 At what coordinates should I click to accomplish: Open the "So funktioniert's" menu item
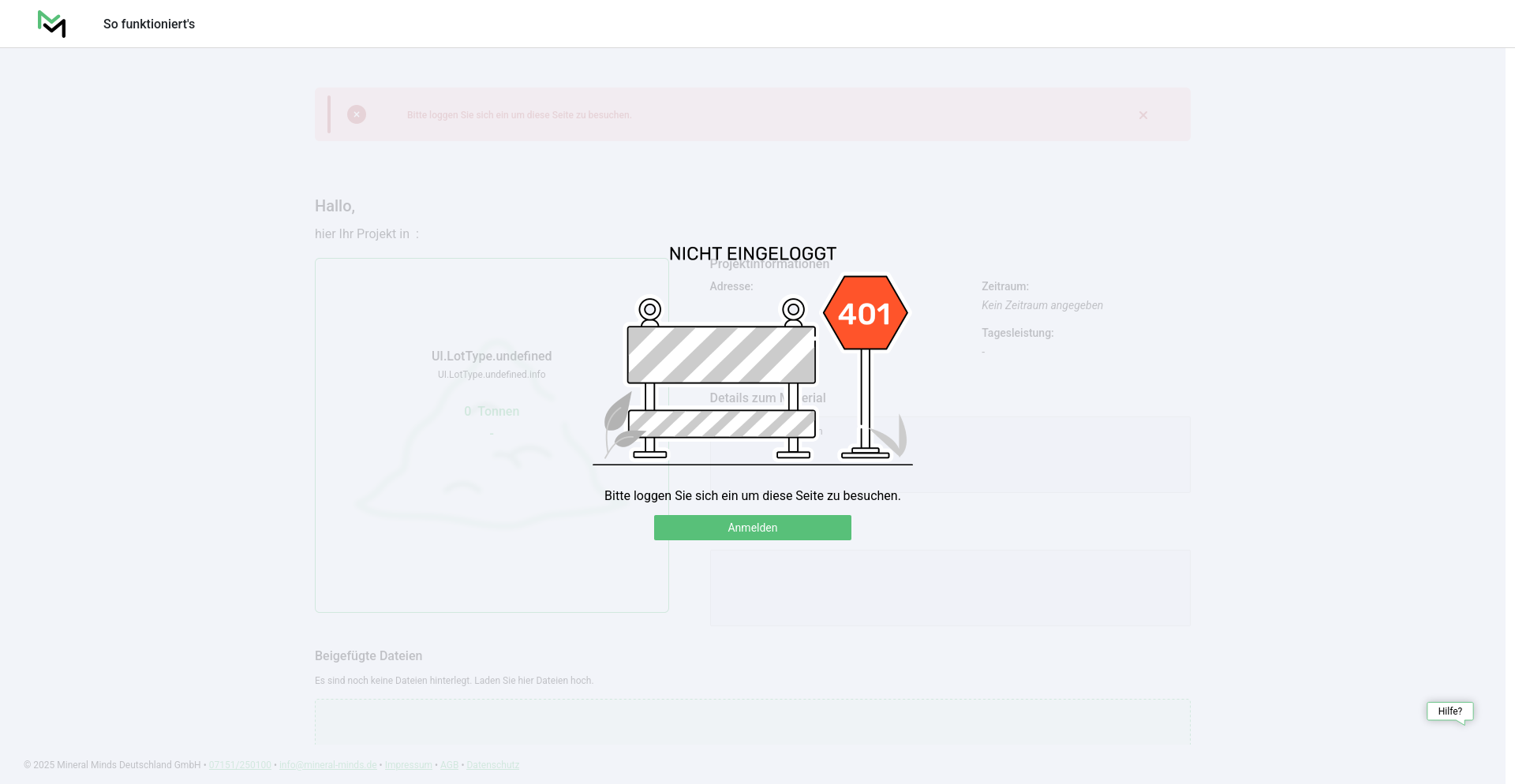pos(149,24)
